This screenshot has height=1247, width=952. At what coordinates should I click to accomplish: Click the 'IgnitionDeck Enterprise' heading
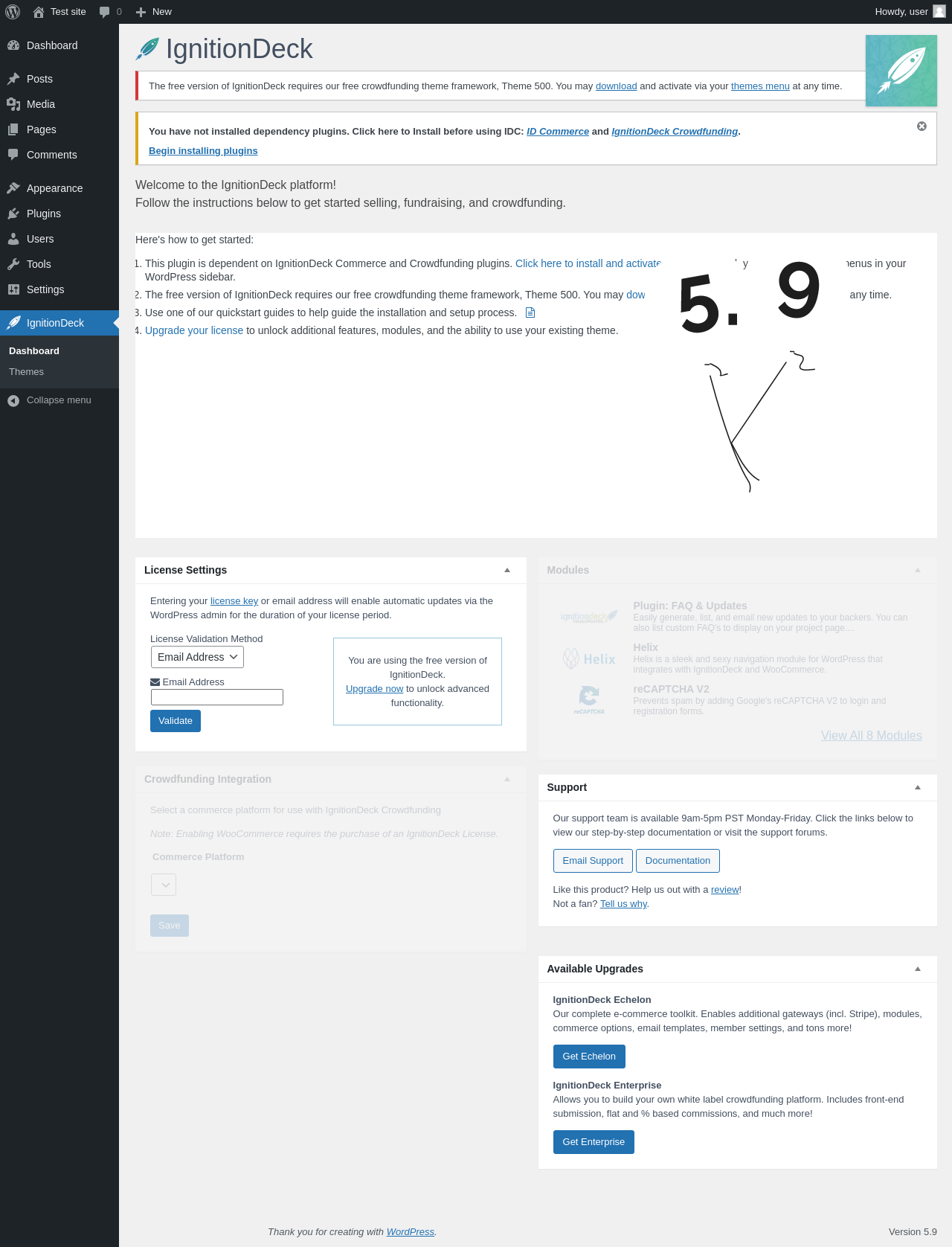607,1086
